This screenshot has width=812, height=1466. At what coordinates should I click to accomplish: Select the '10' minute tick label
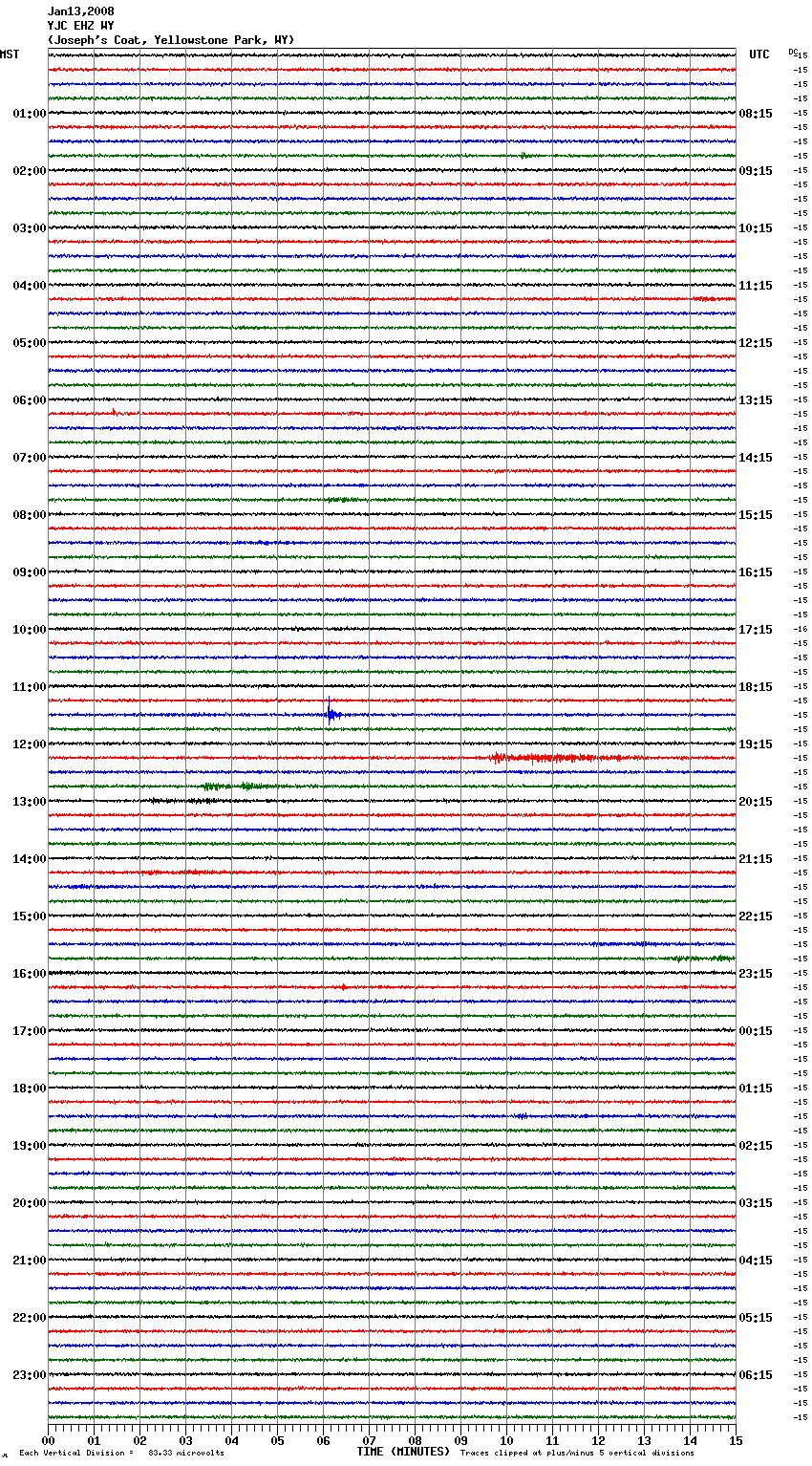[x=506, y=1440]
